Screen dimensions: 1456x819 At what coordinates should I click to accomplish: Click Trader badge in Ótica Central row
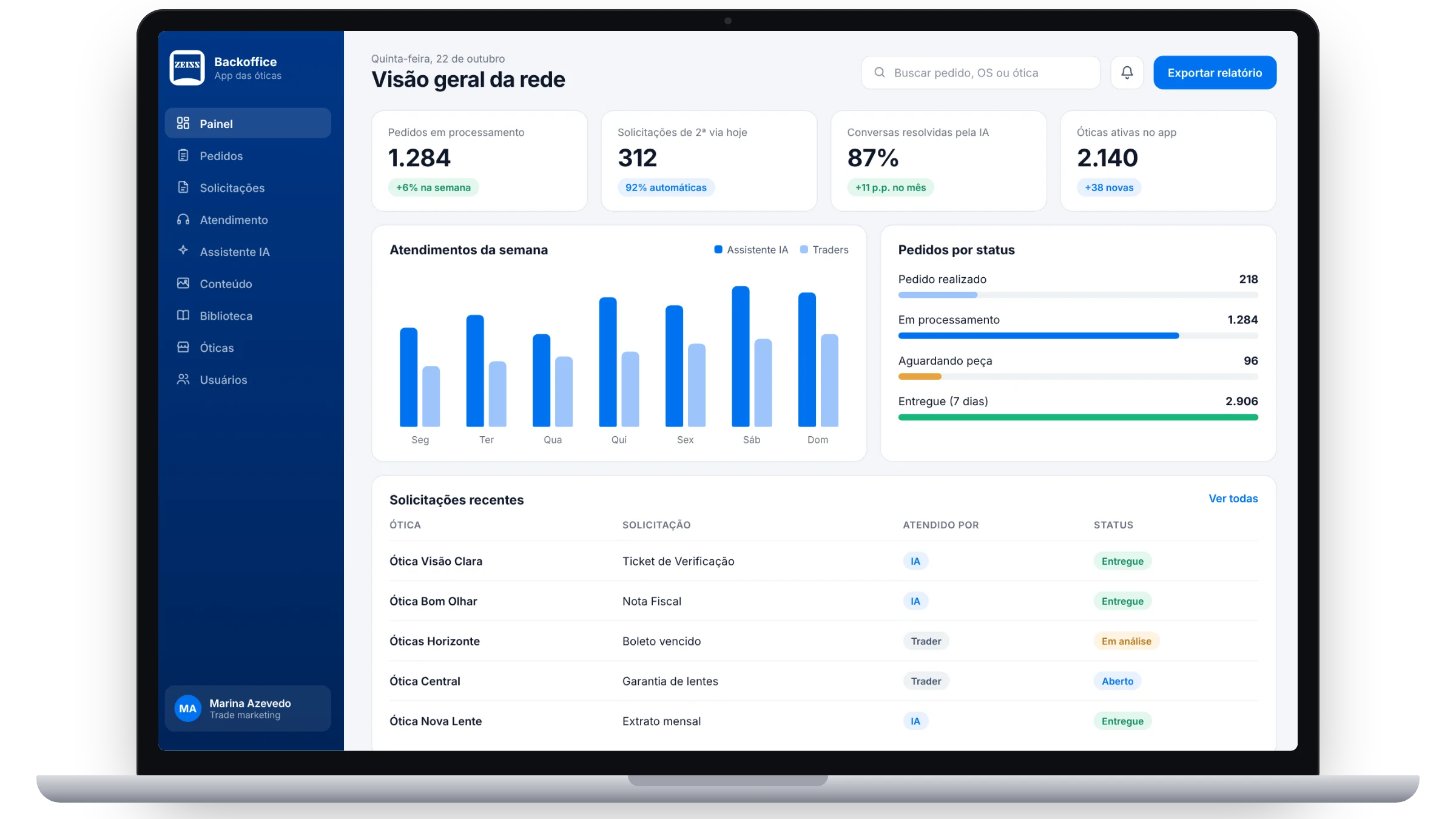coord(926,681)
